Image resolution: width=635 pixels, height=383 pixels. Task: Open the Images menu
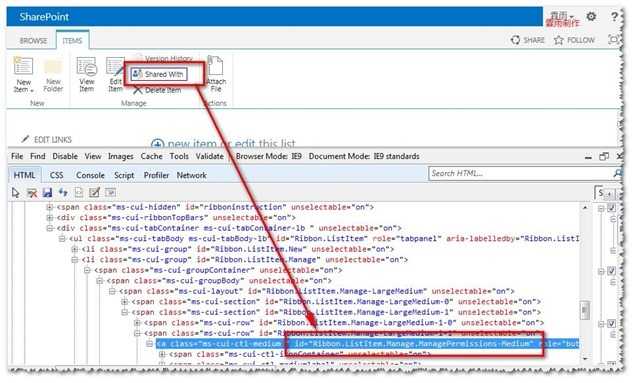click(121, 156)
